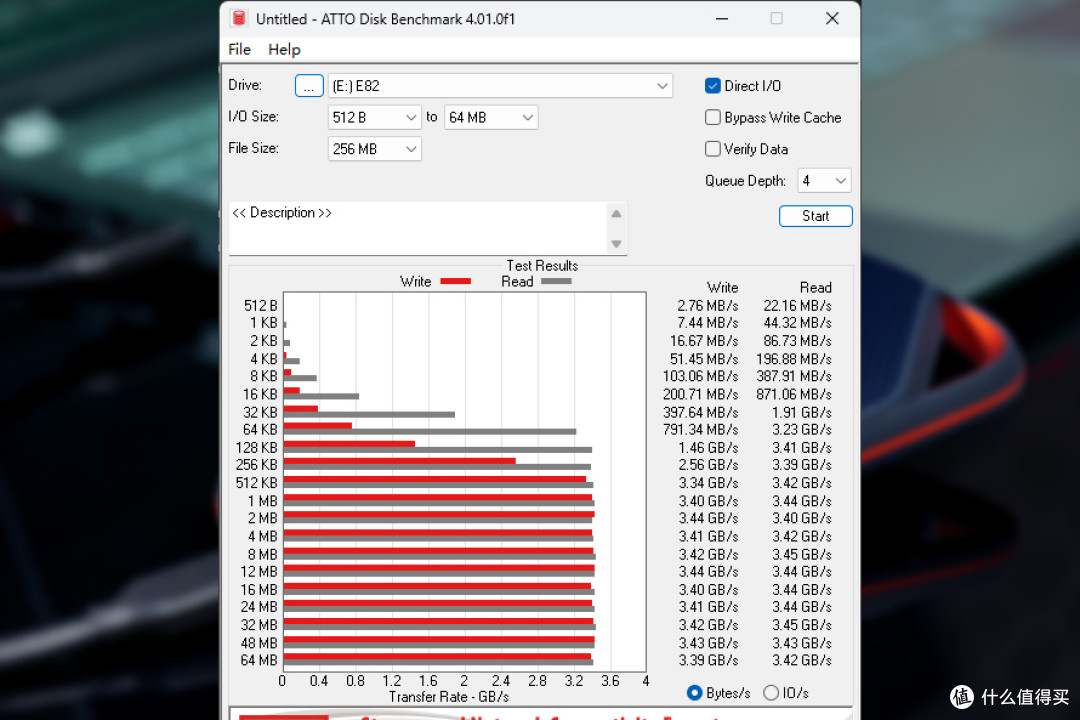The height and width of the screenshot is (720, 1080).
Task: Open the Help menu
Action: click(x=284, y=50)
